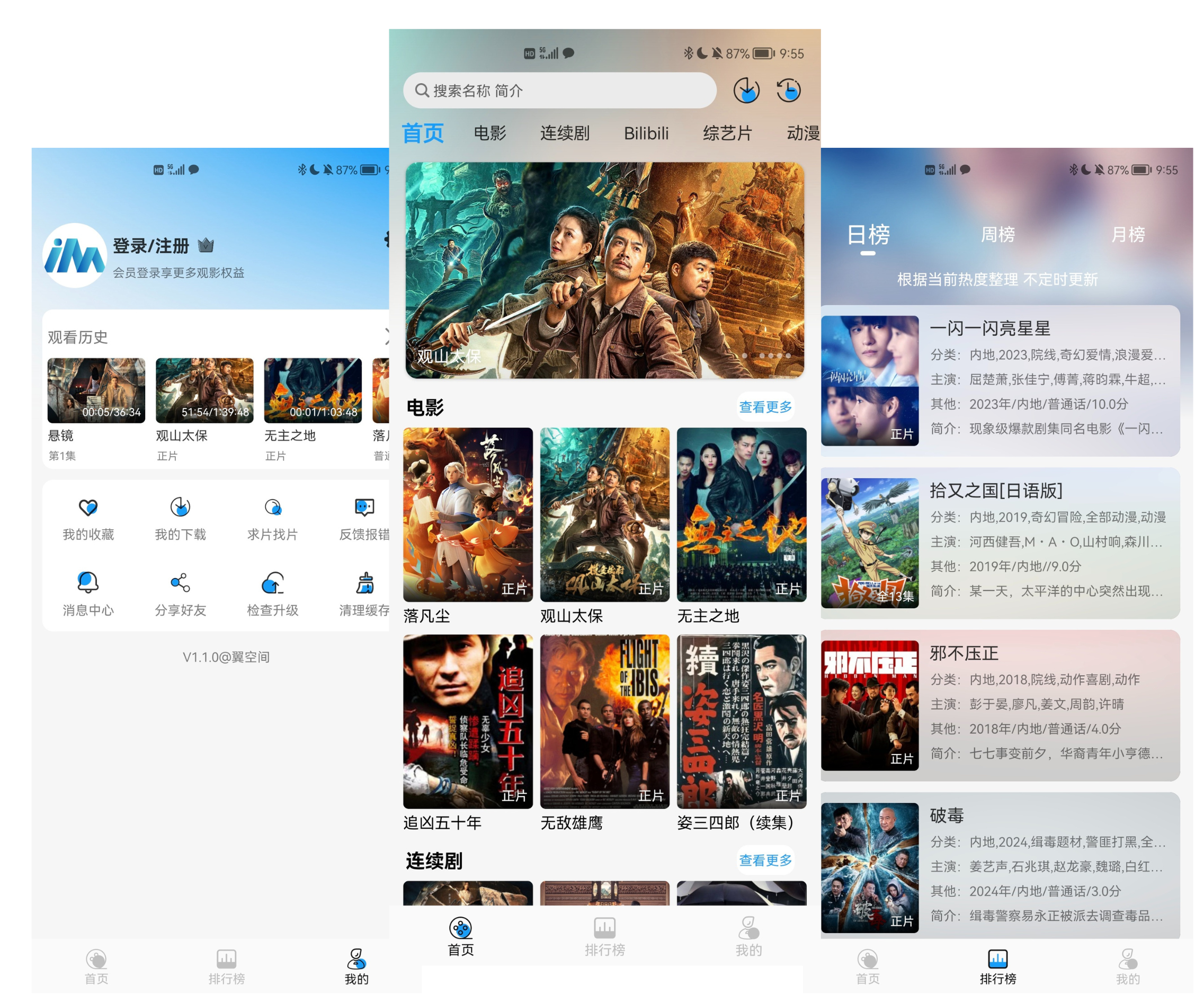Tap version text V1.1.0@翼空间
Viewport: 1204px width, 1003px height.
tap(226, 656)
